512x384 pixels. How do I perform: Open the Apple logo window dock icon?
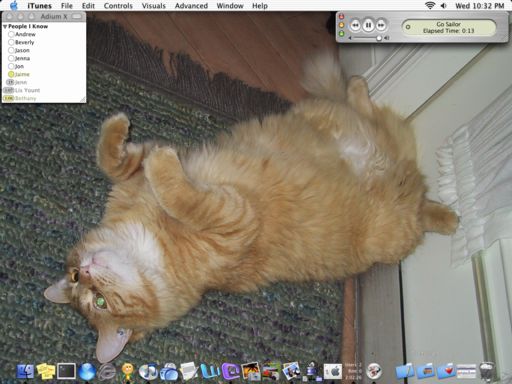point(333,371)
